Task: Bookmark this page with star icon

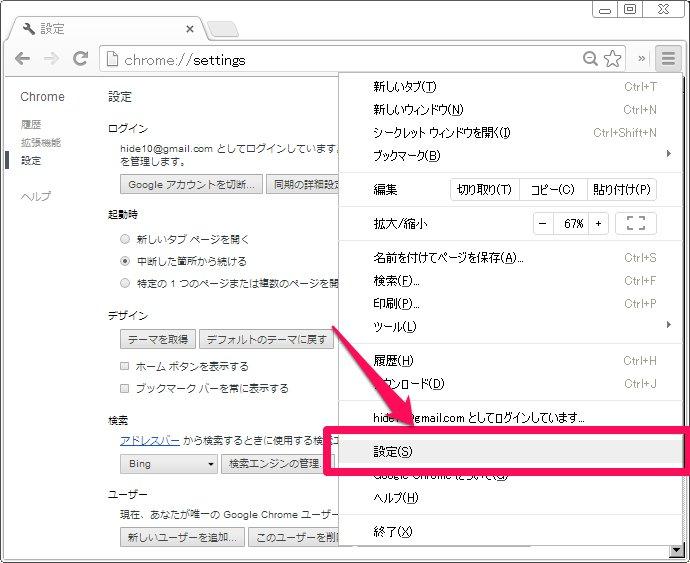Action: pos(613,60)
